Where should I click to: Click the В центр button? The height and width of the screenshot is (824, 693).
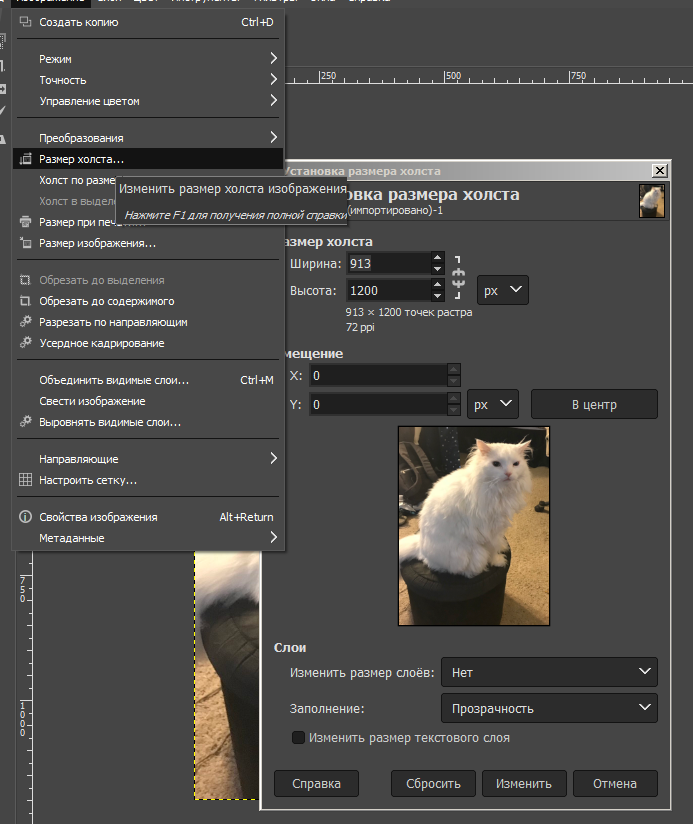tap(594, 404)
